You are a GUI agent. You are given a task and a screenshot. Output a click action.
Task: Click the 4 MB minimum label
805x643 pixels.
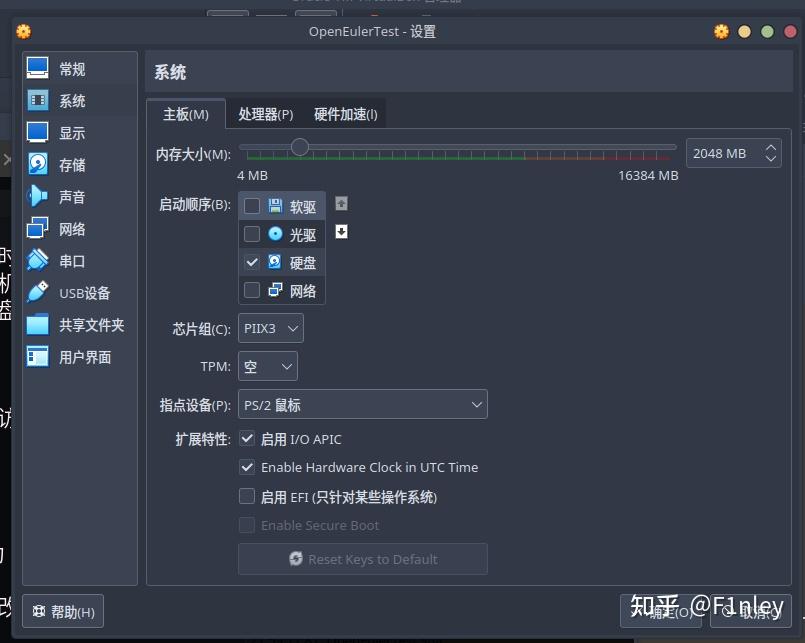(252, 176)
